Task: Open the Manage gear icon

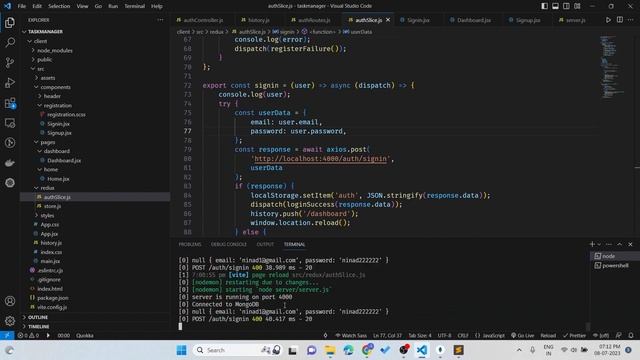Action: [10, 321]
